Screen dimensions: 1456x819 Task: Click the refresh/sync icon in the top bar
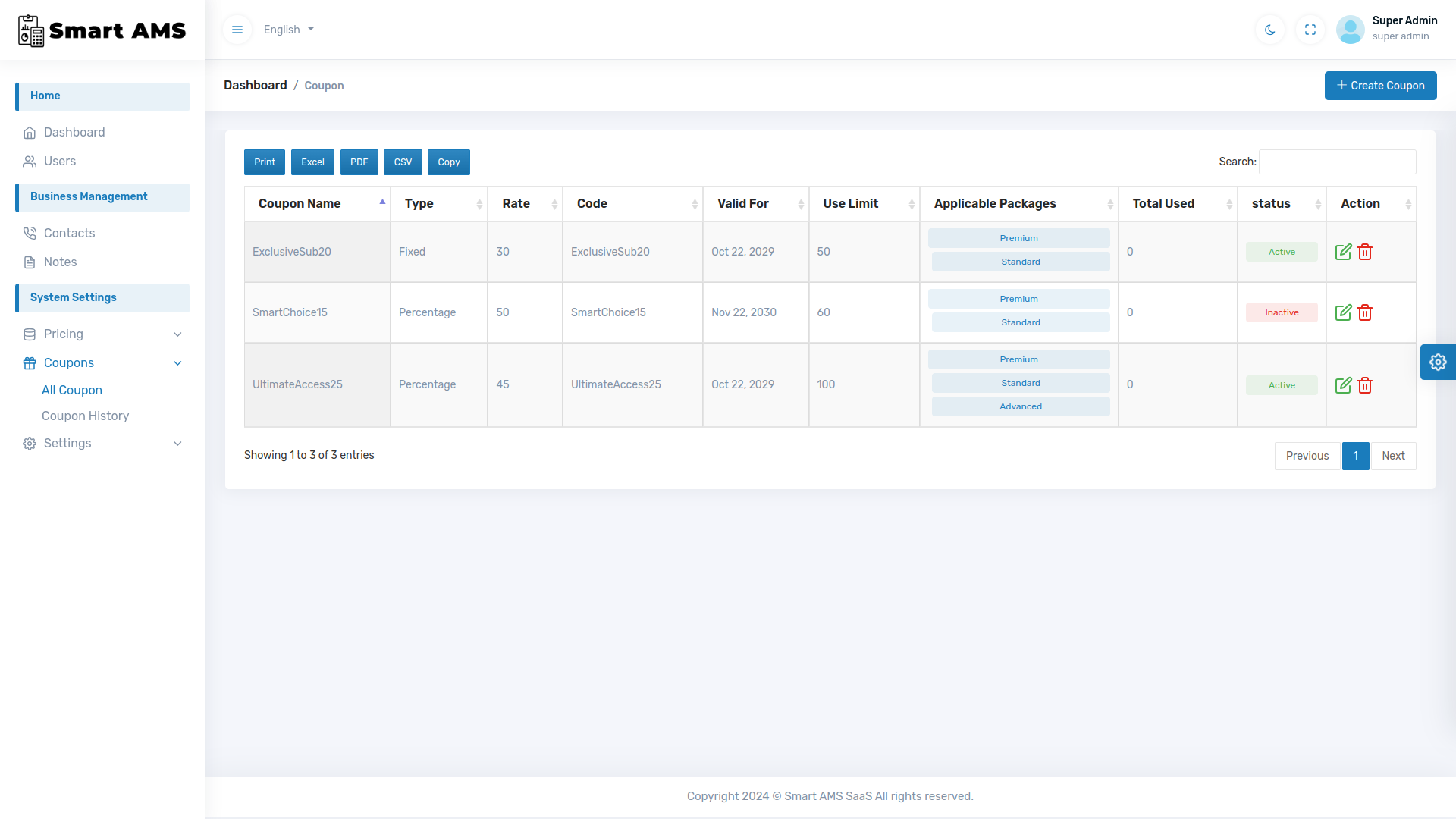pos(1311,29)
